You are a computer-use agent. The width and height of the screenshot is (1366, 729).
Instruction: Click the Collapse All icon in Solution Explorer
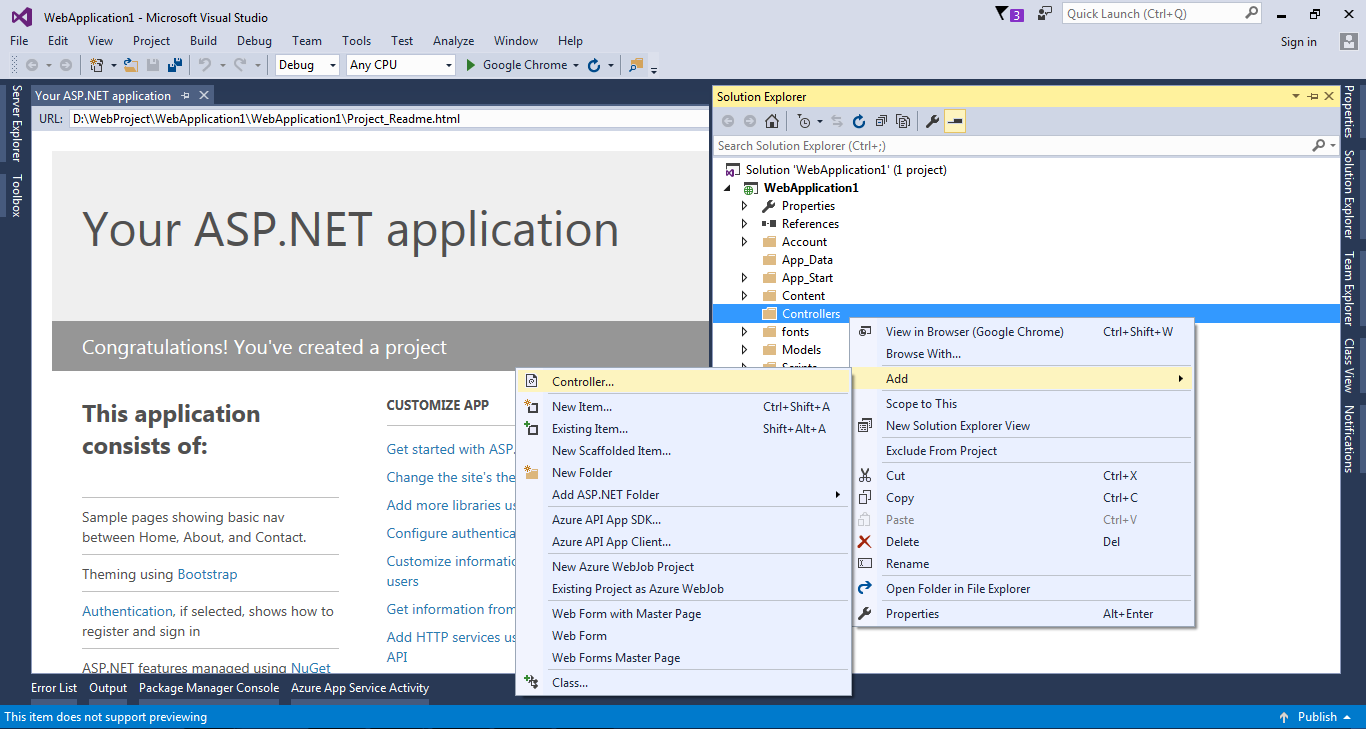(881, 120)
